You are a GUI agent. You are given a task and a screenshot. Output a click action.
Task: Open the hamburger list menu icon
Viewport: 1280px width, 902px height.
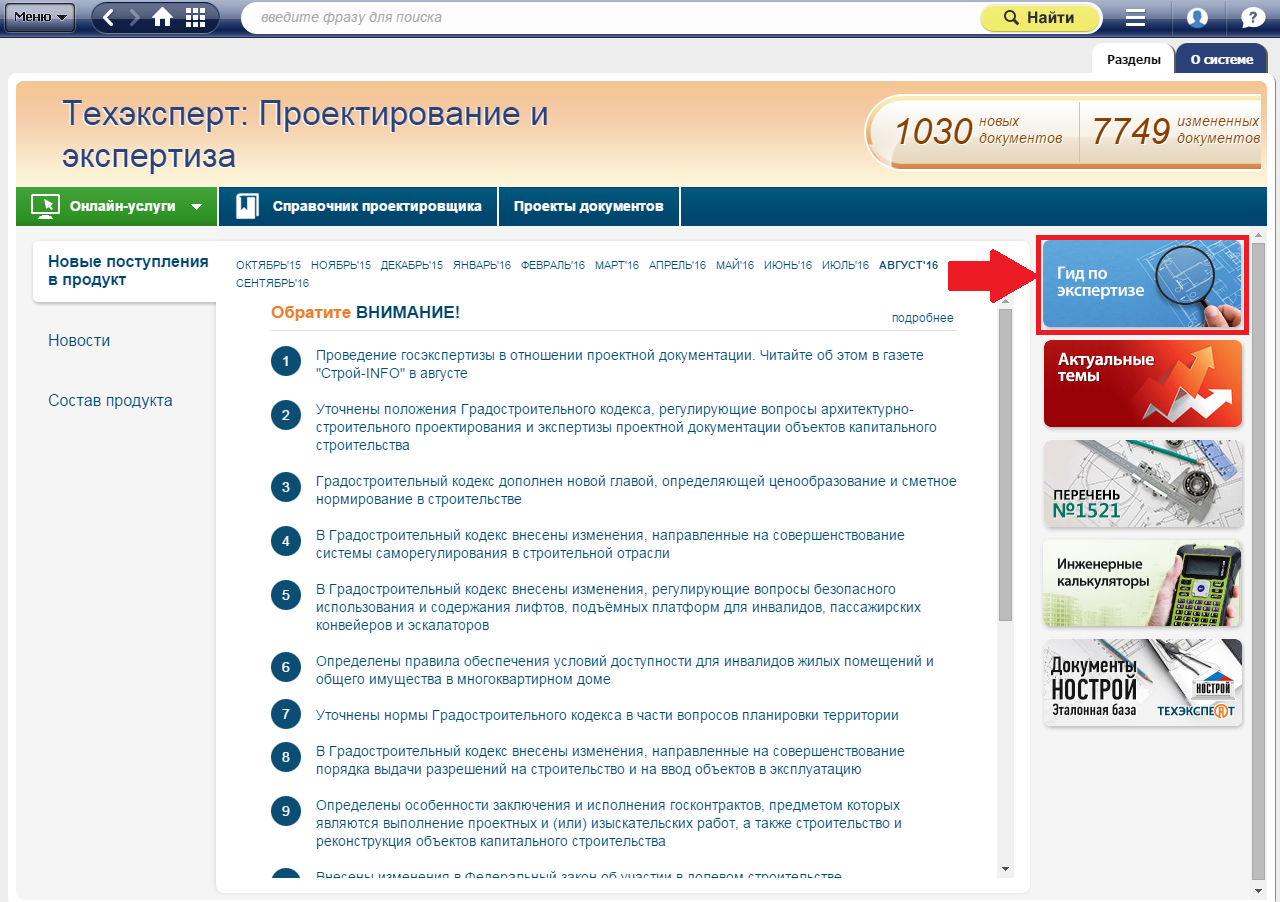[1135, 18]
